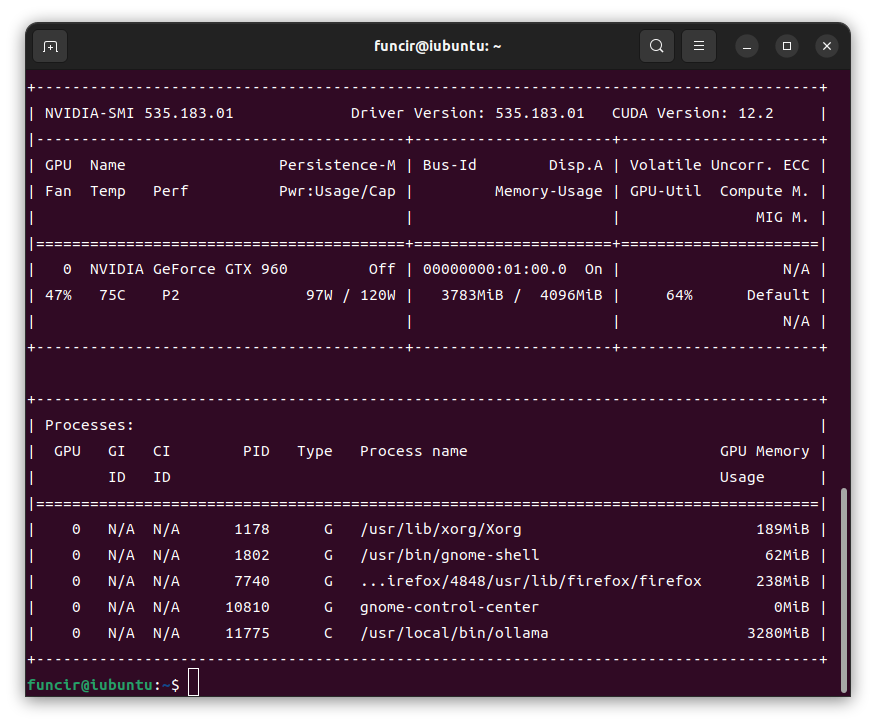Maximize the terminal window
Screen dimensions: 876x725
coord(787,46)
